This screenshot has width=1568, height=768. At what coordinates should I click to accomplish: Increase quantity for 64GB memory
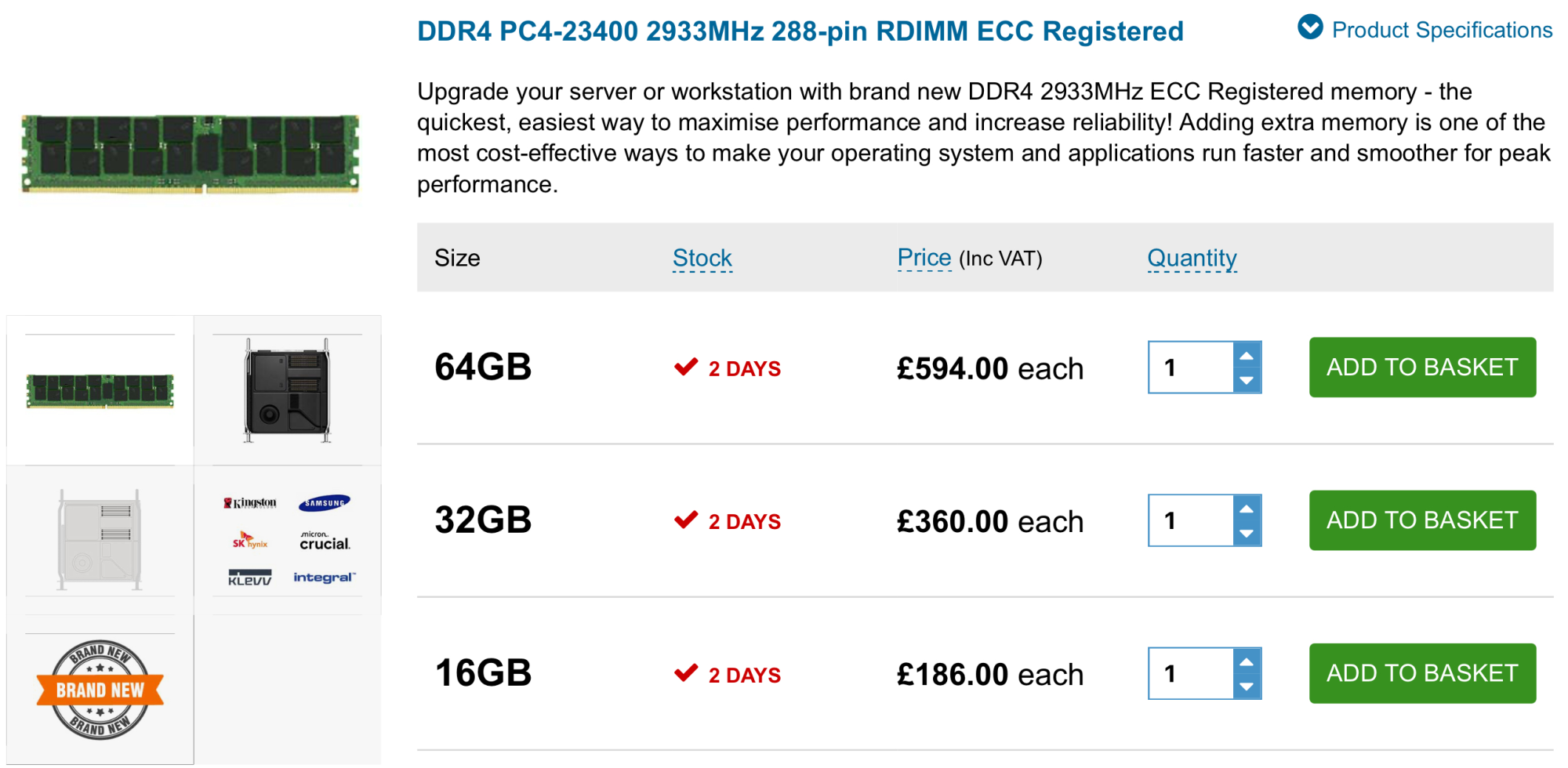1247,356
